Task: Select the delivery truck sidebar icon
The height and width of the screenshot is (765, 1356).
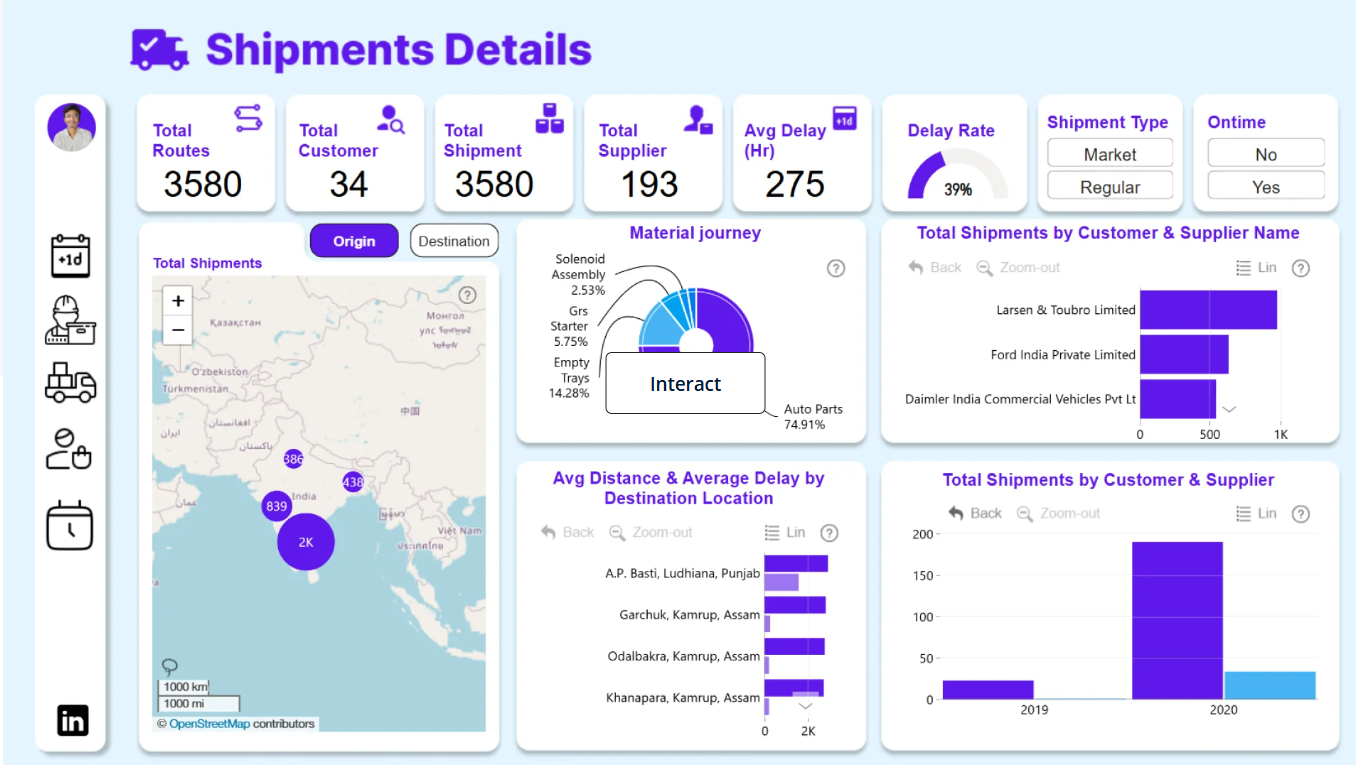Action: 70,383
